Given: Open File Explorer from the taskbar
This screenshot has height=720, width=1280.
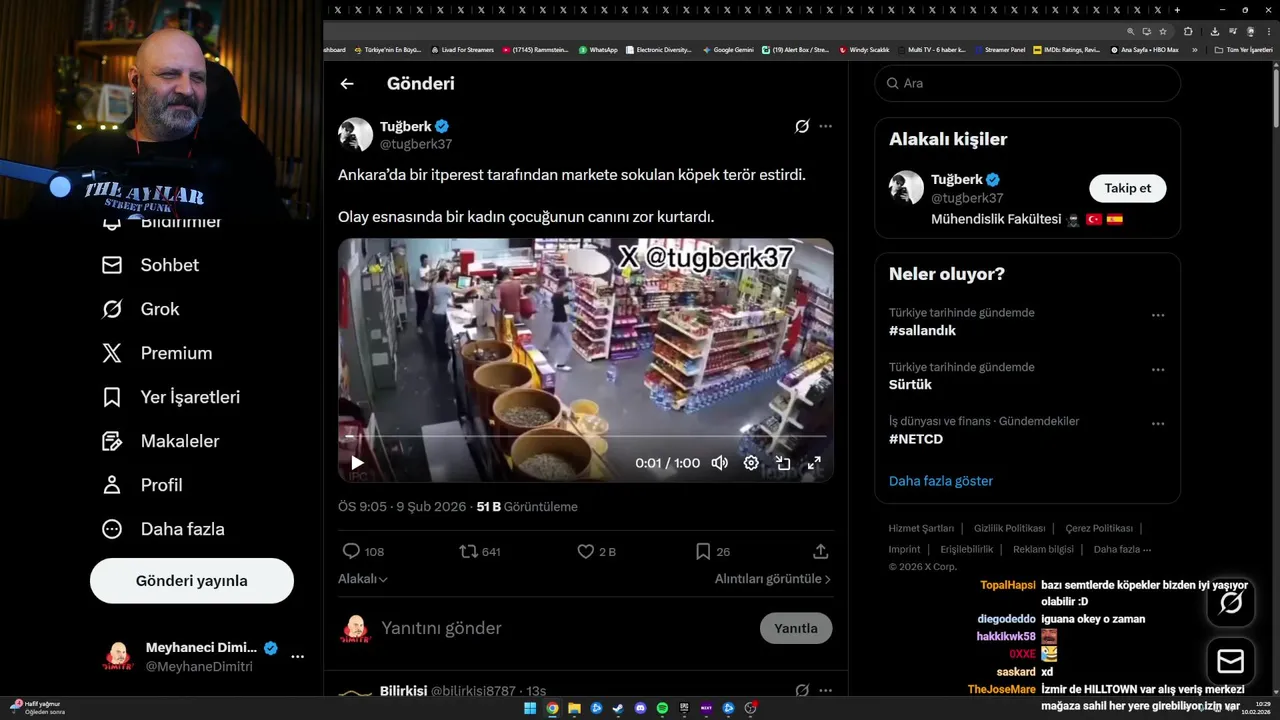Looking at the screenshot, I should (x=574, y=708).
